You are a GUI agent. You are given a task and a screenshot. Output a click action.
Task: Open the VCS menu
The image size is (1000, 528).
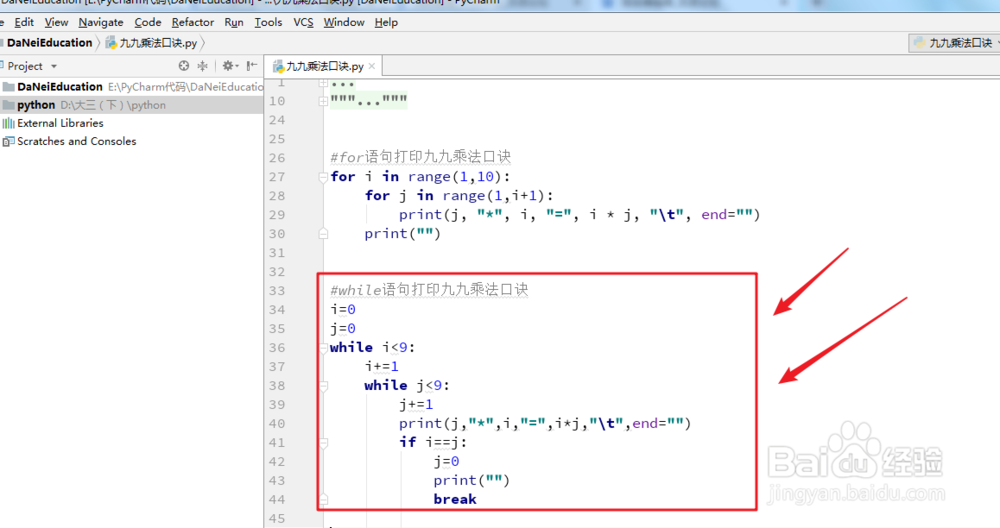pyautogui.click(x=303, y=22)
